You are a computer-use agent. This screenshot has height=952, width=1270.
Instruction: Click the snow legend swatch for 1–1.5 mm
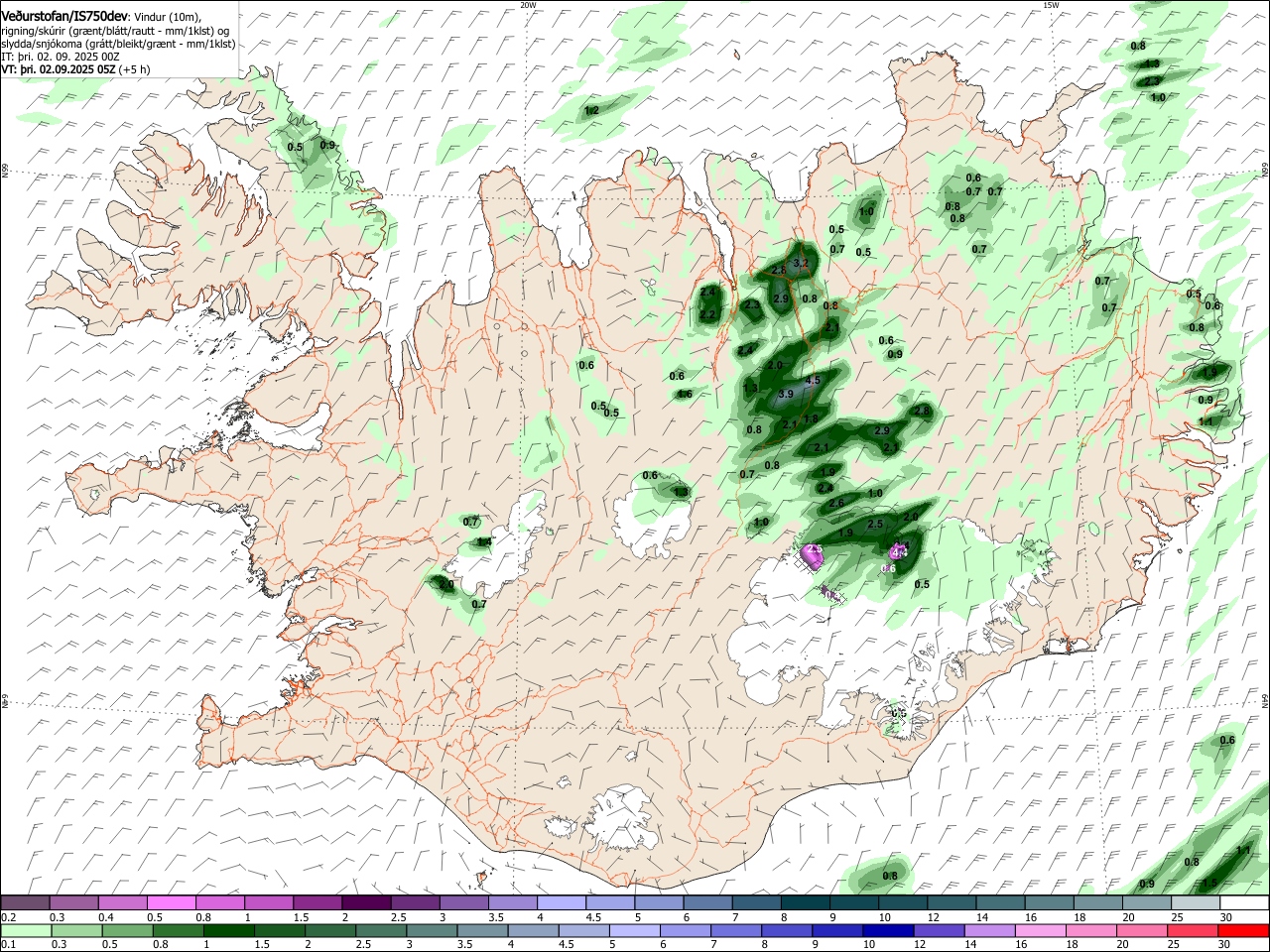click(x=268, y=903)
